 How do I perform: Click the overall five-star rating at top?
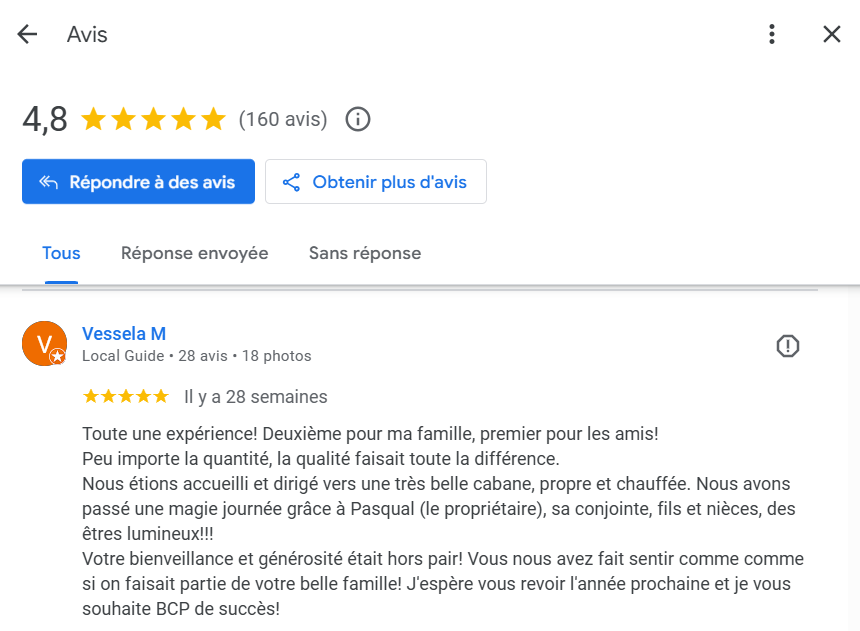click(154, 120)
